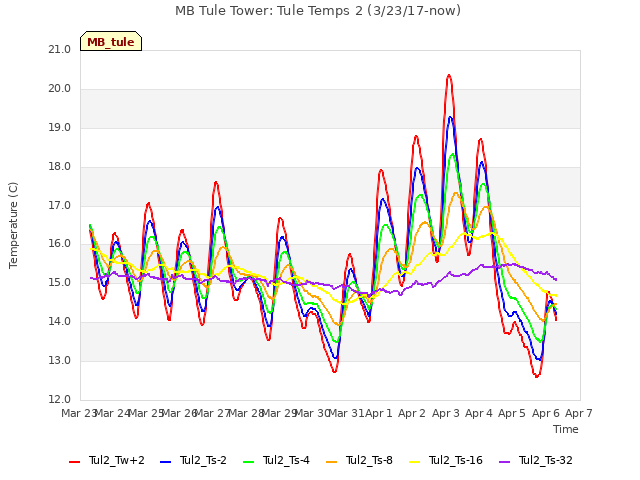Image resolution: width=640 pixels, height=480 pixels.
Task: Click the Mar 23 x-axis label
Action: pos(79,413)
